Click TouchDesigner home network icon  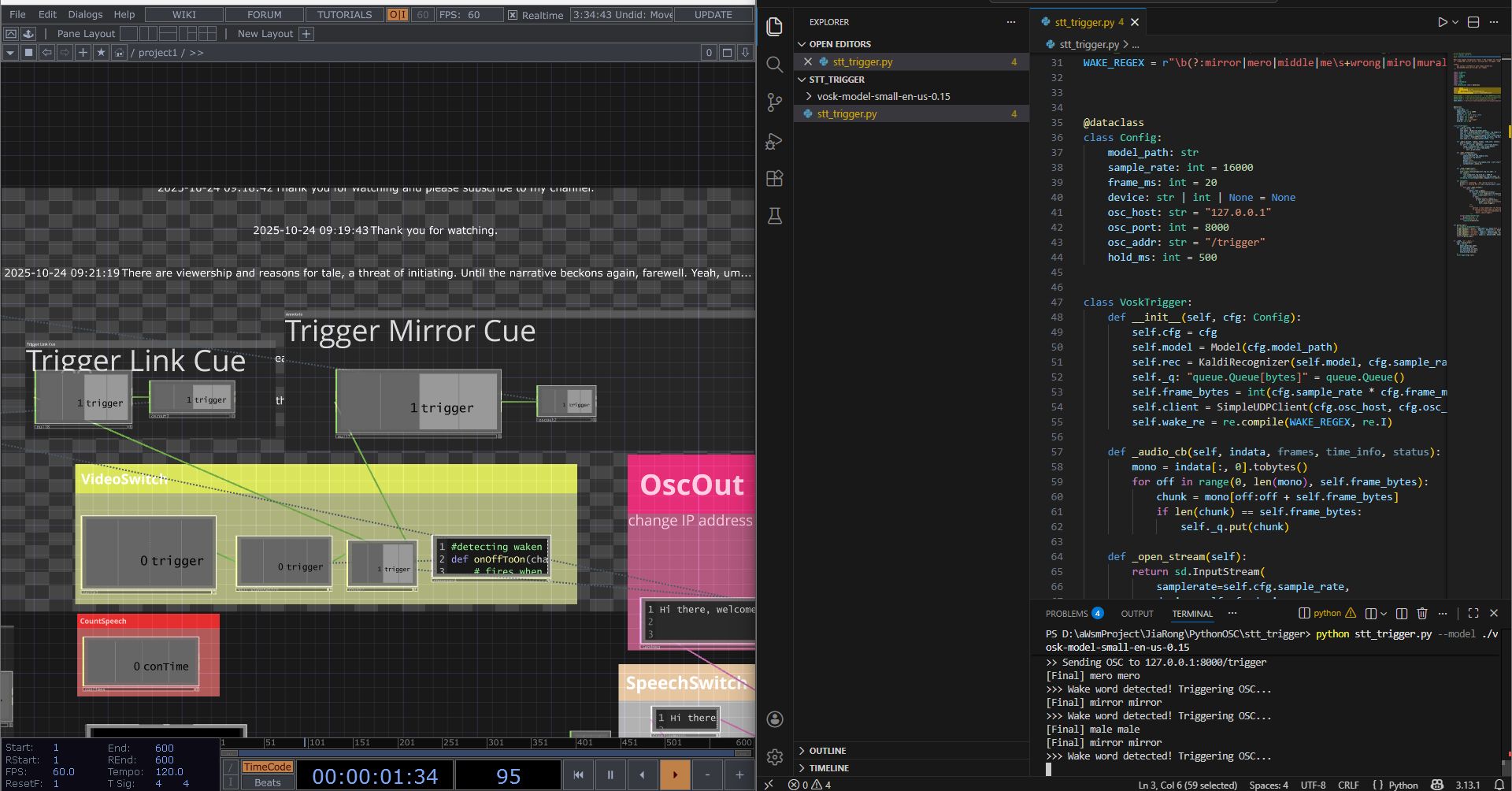119,53
